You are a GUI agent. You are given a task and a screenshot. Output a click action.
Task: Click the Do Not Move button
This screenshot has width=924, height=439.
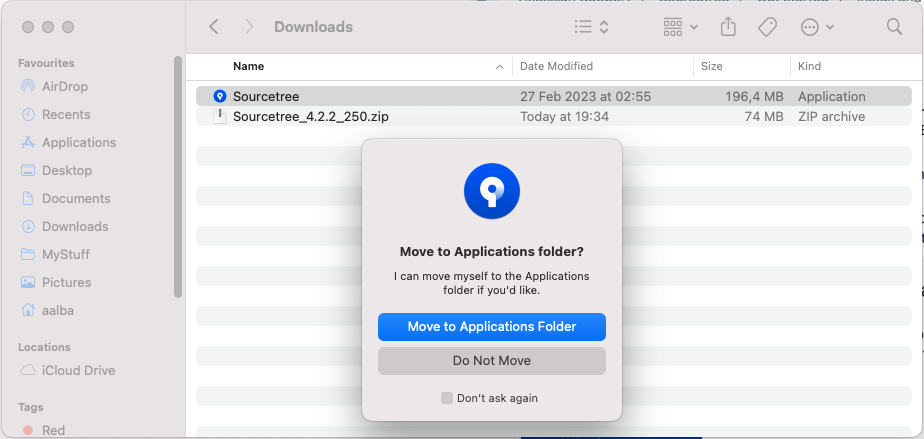pos(491,361)
